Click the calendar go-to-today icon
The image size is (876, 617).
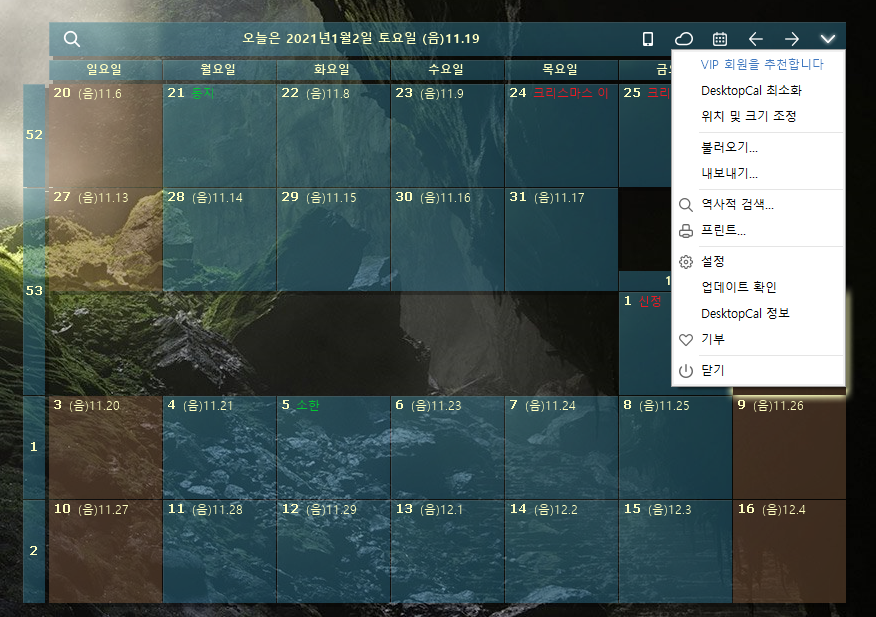[720, 39]
